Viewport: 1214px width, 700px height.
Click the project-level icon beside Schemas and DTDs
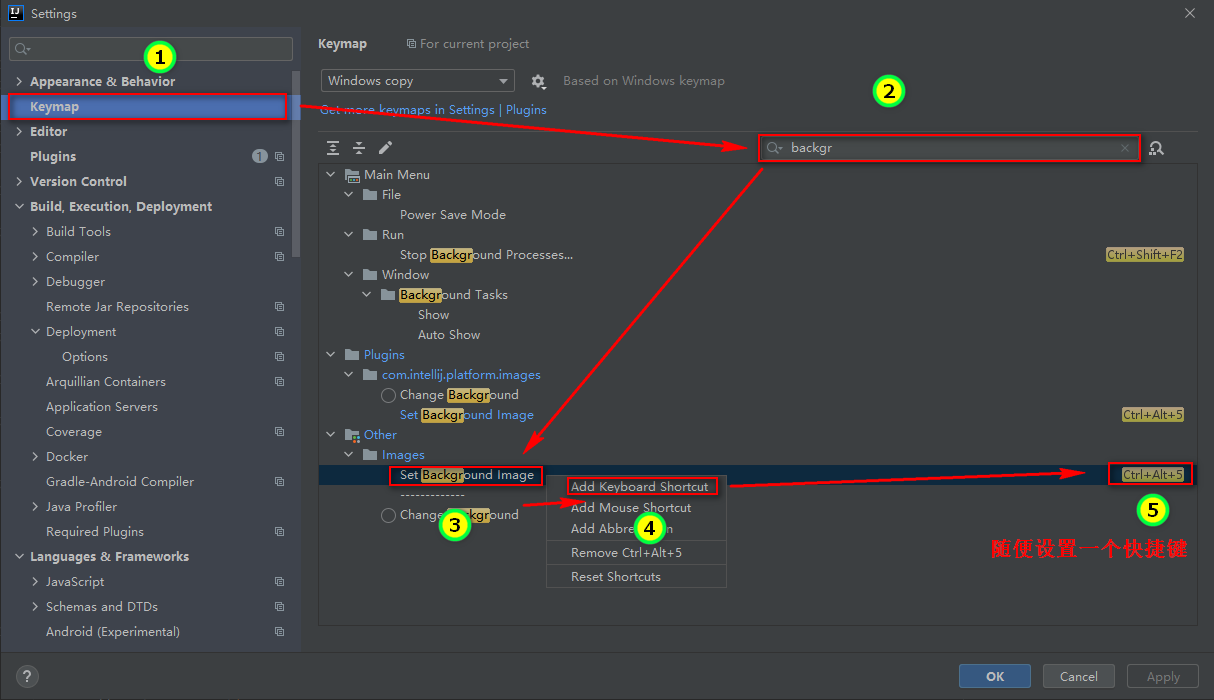tap(279, 607)
